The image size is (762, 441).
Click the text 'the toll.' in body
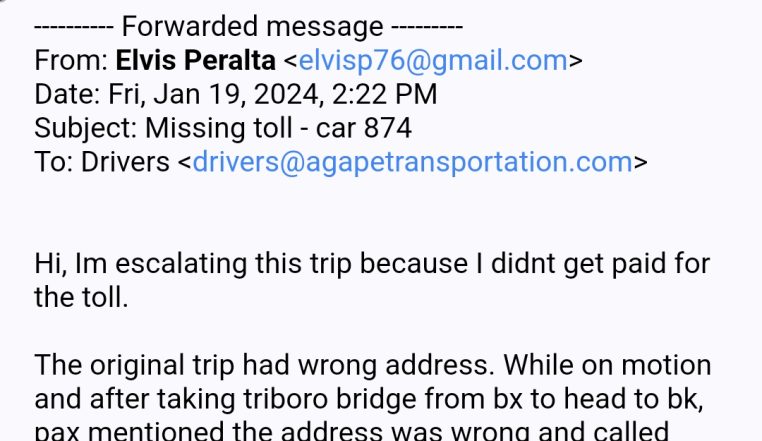point(81,298)
